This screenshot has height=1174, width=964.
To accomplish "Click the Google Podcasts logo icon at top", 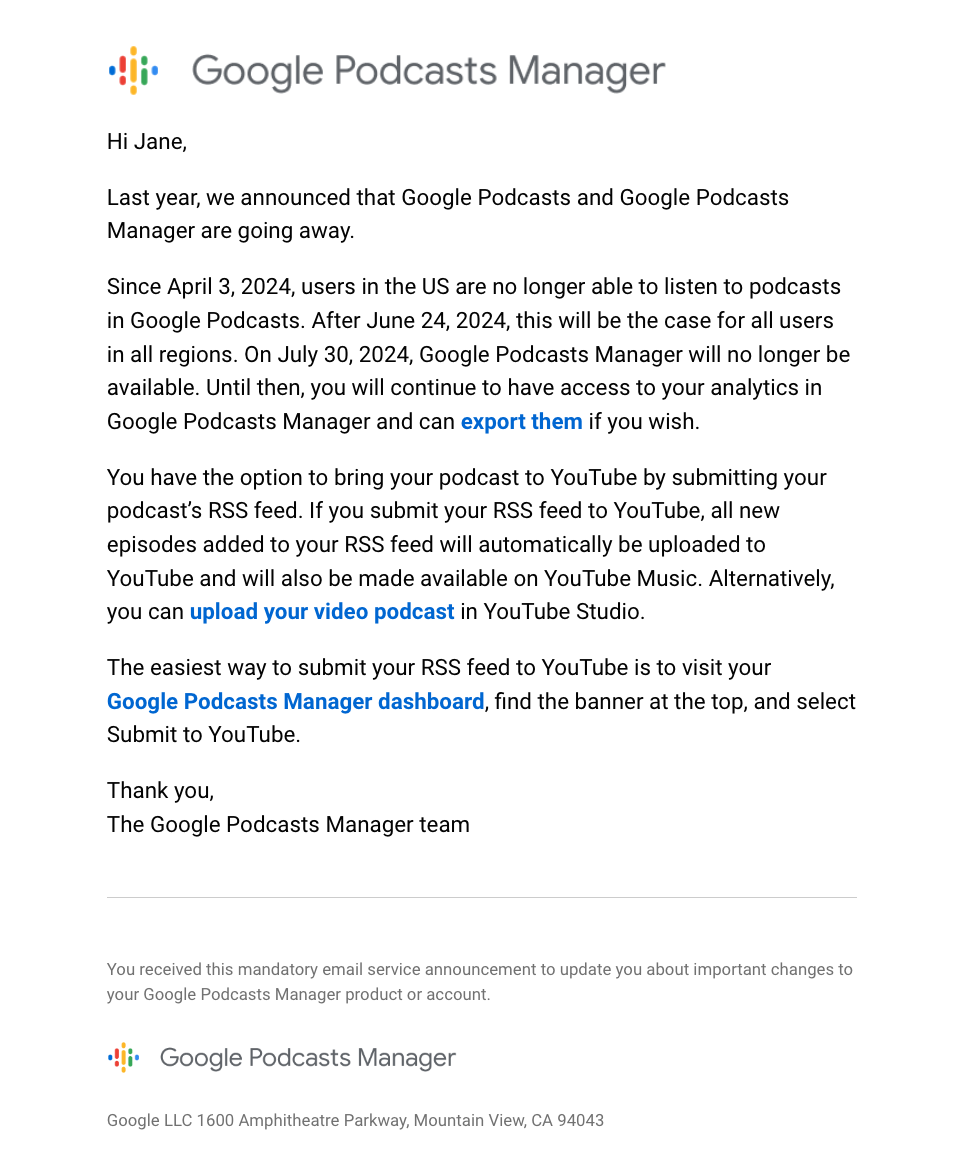I will tap(133, 70).
